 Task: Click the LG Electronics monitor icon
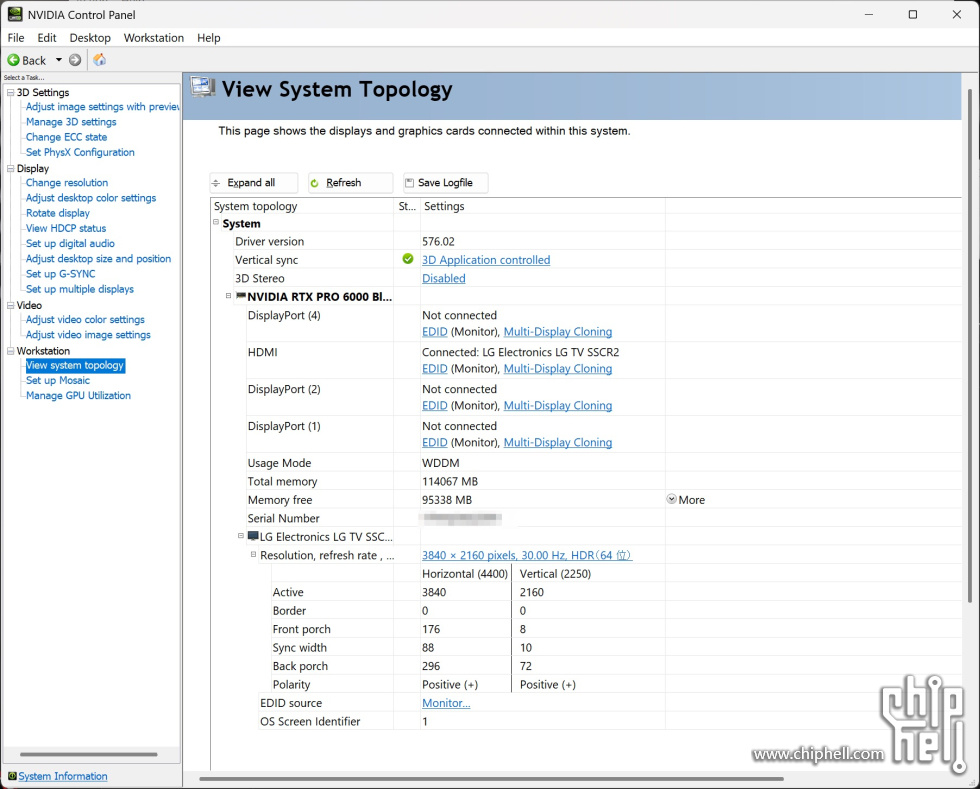coord(253,536)
